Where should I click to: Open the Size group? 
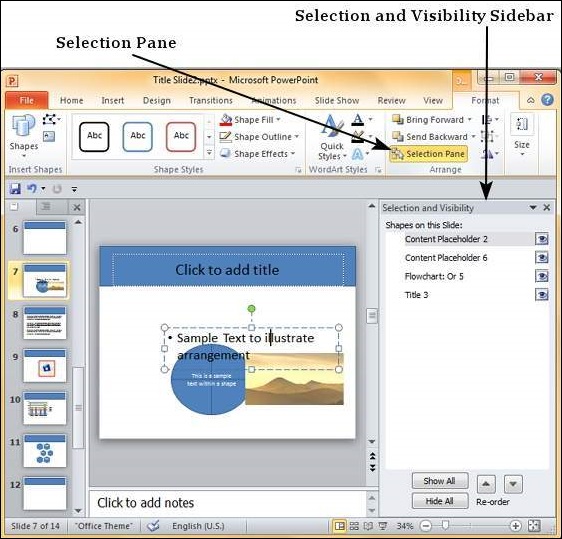522,136
